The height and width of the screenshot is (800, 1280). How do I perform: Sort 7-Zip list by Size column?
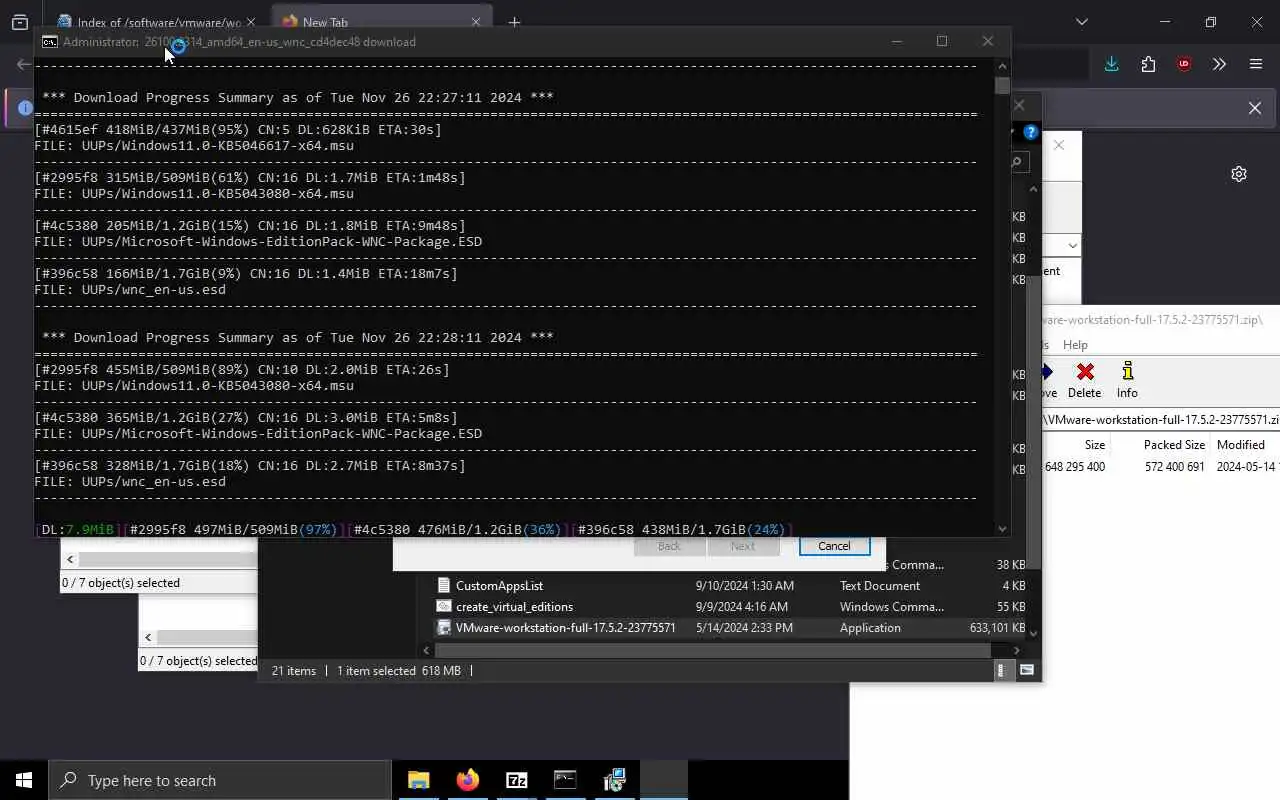coord(1095,445)
